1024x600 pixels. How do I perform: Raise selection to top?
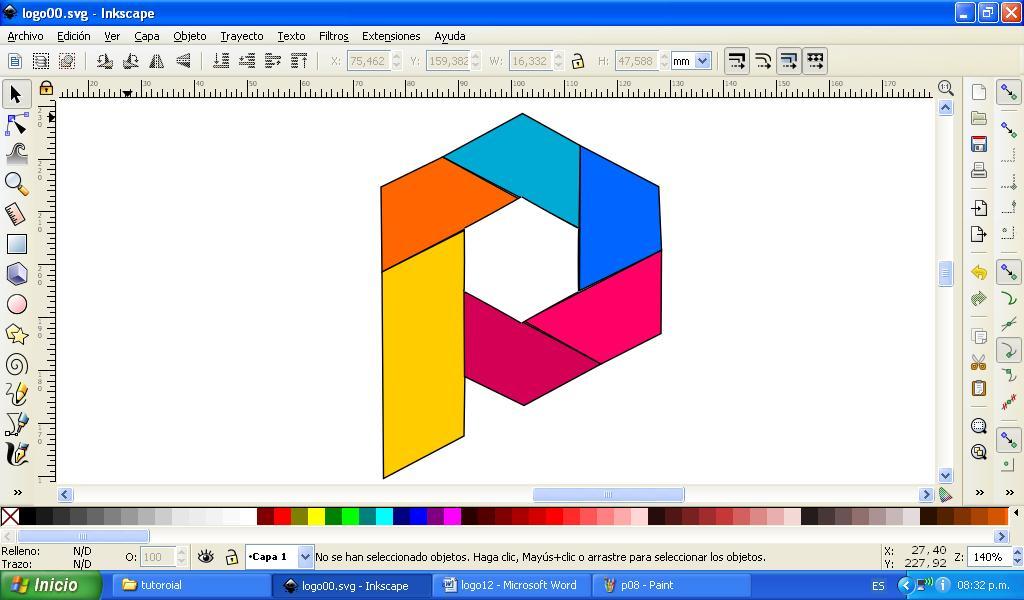[299, 61]
